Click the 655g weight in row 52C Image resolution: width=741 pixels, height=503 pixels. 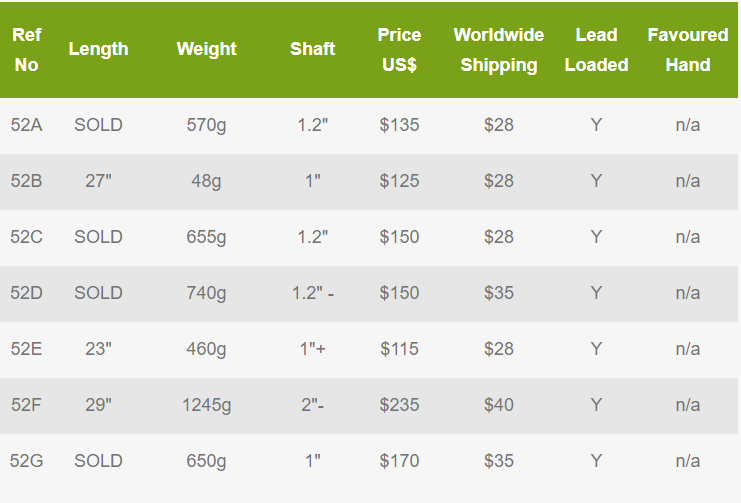coord(207,237)
